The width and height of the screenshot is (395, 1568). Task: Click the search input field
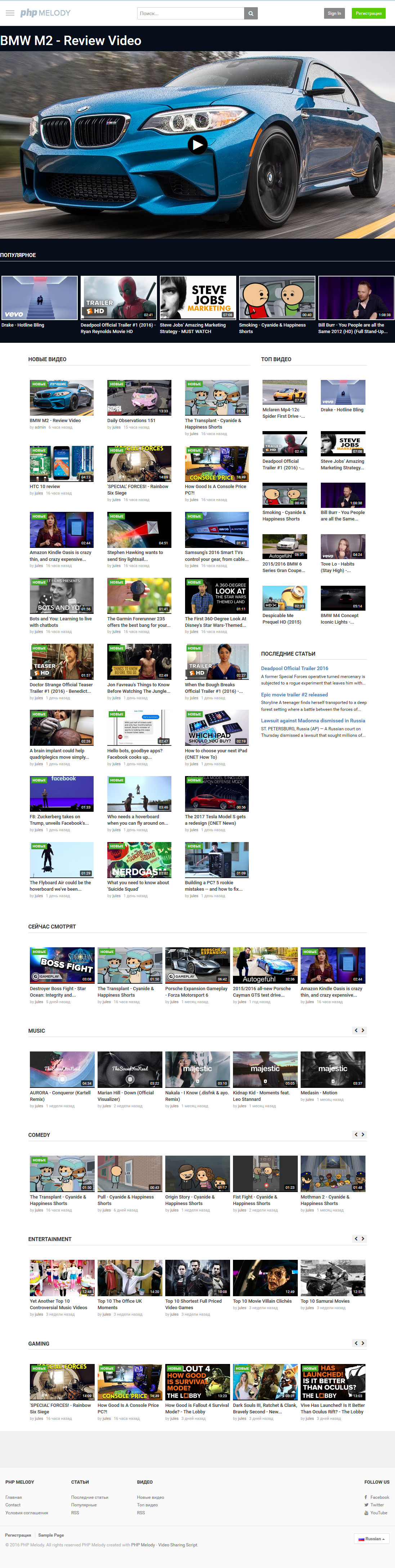click(x=191, y=13)
